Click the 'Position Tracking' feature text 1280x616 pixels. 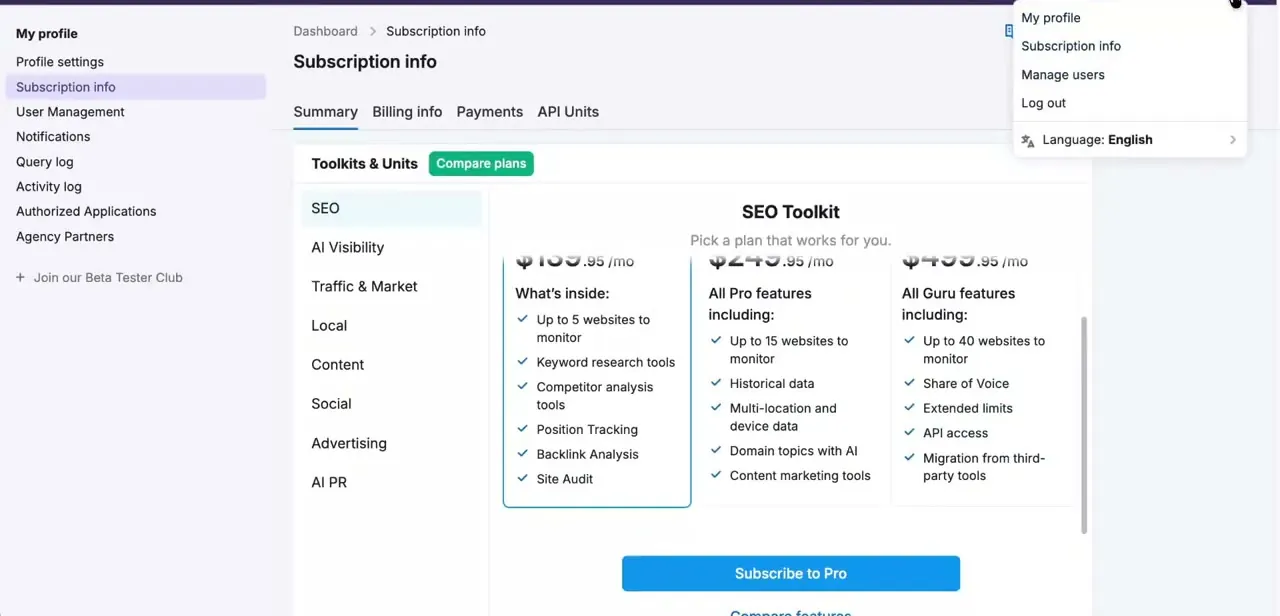coord(587,430)
